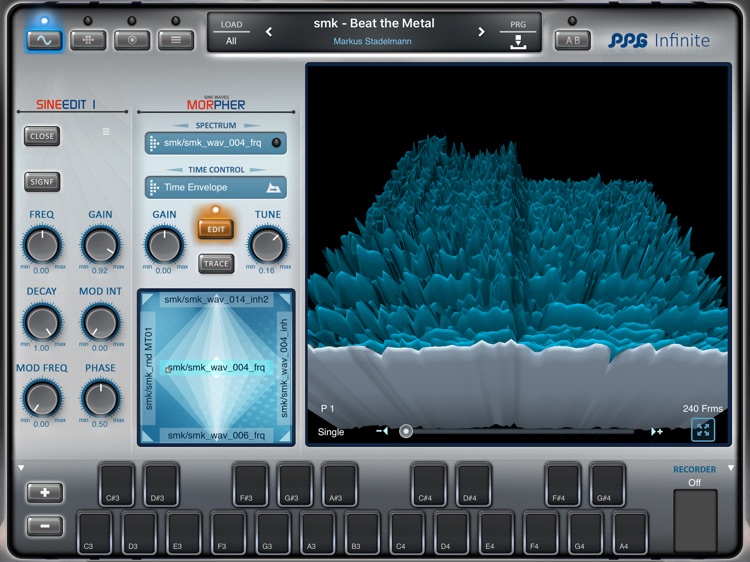The image size is (750, 562).
Task: Save program with PRG download icon
Action: 518,42
